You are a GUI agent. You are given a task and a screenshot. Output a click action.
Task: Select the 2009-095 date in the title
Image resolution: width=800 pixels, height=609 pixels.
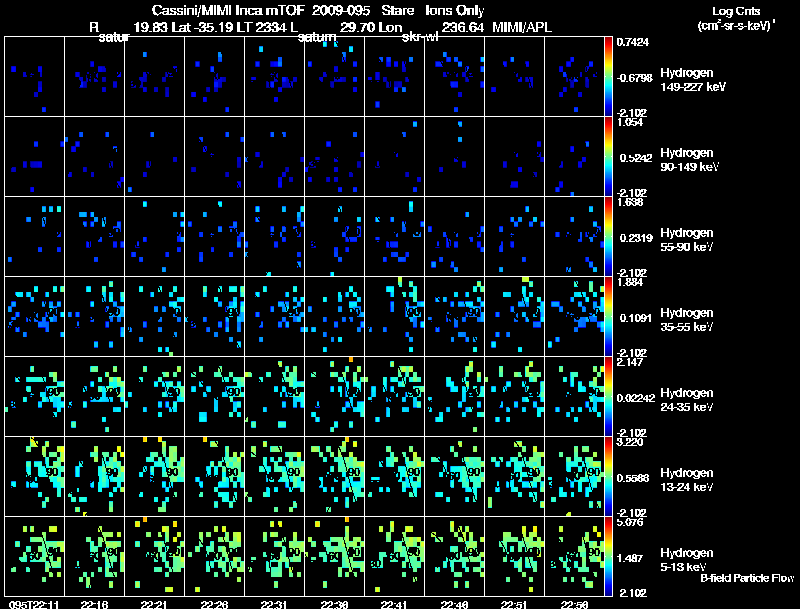(x=341, y=10)
